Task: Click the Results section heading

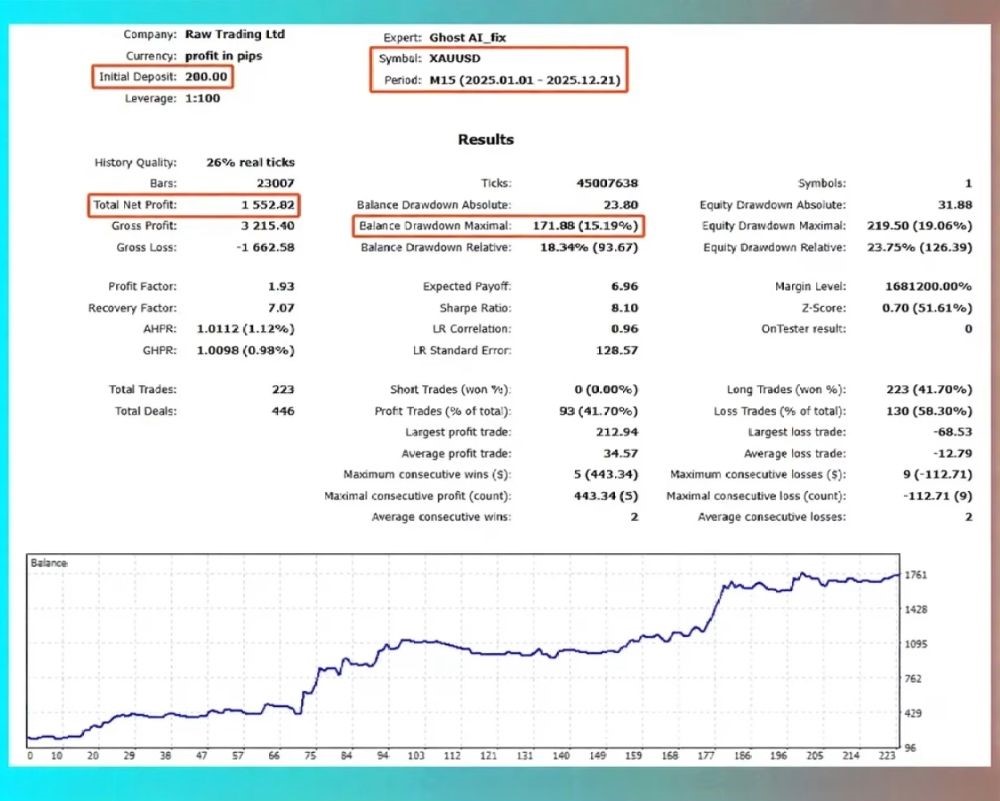Action: [485, 140]
